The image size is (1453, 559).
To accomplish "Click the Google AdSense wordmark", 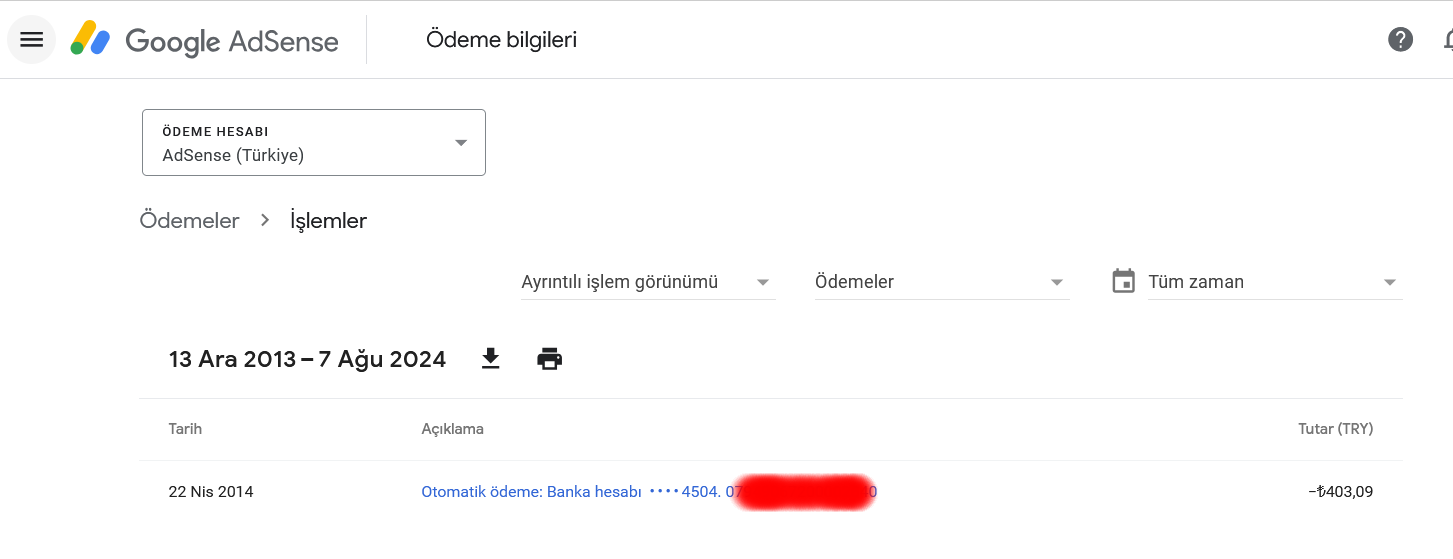I will (x=232, y=41).
